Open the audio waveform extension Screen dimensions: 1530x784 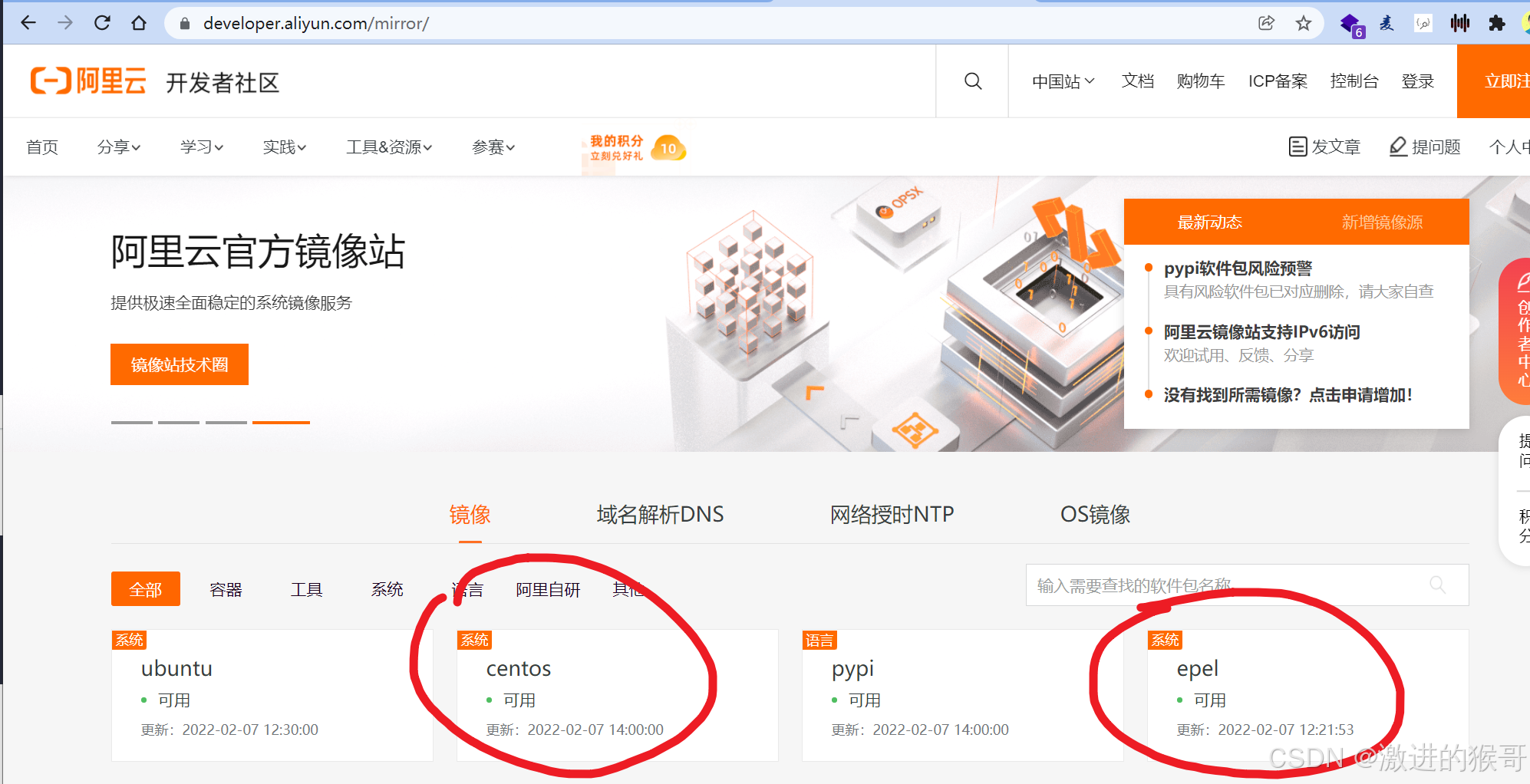1460,23
